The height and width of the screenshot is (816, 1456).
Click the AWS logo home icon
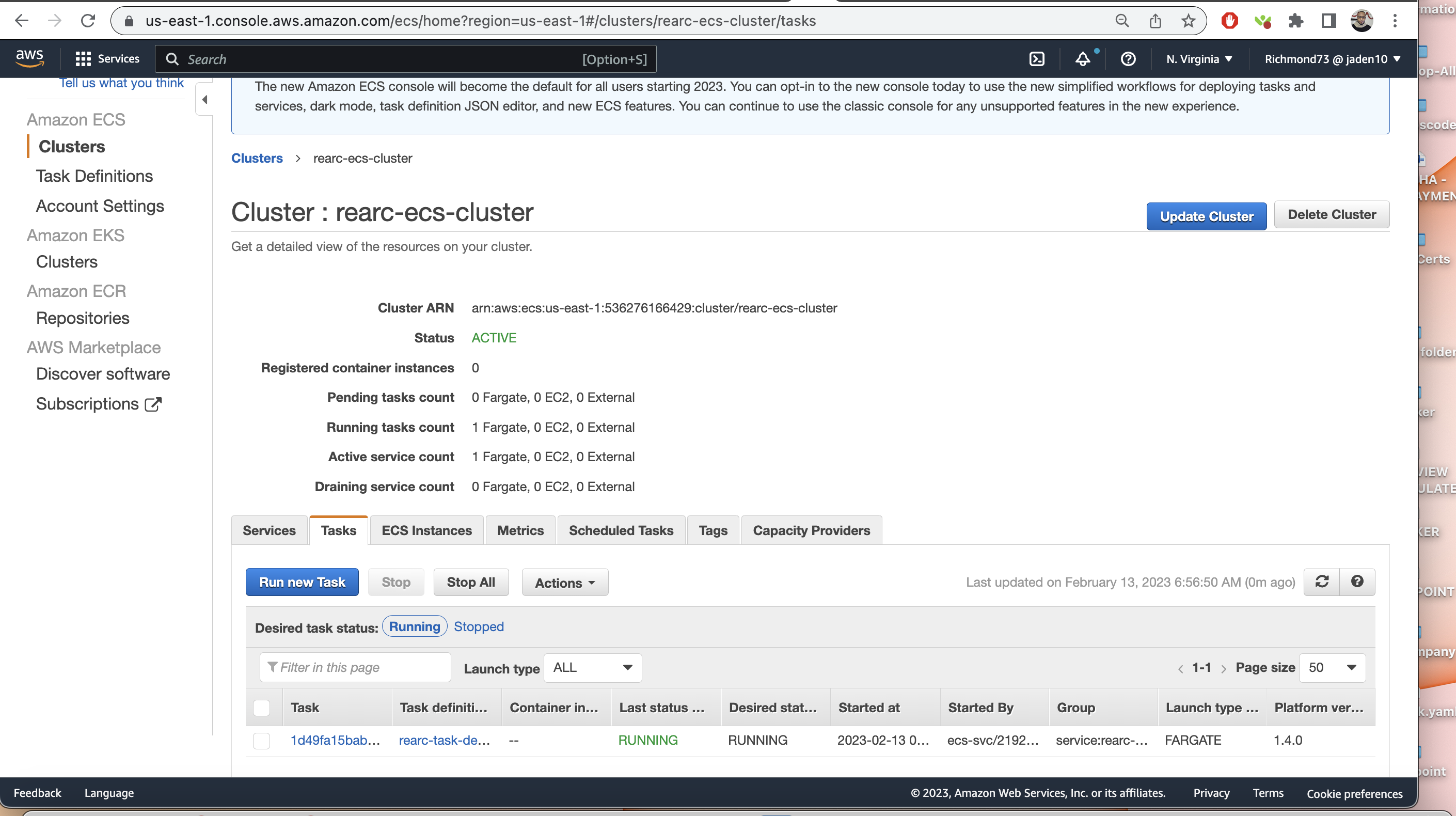tap(29, 58)
